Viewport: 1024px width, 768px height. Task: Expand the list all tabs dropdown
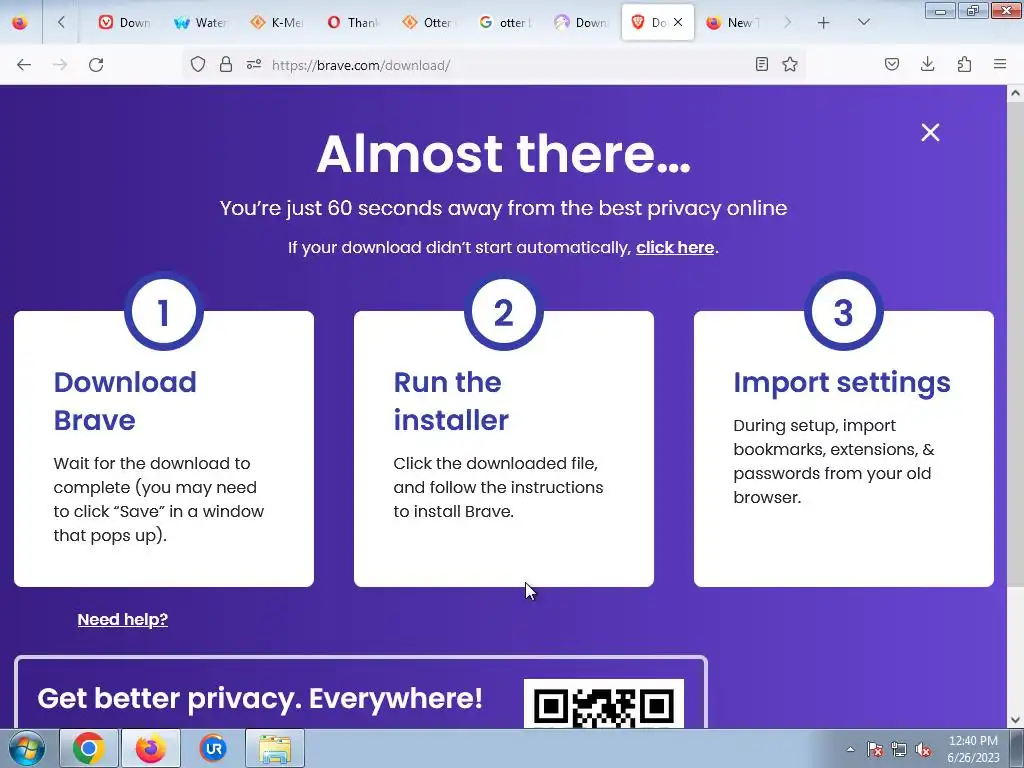863,22
